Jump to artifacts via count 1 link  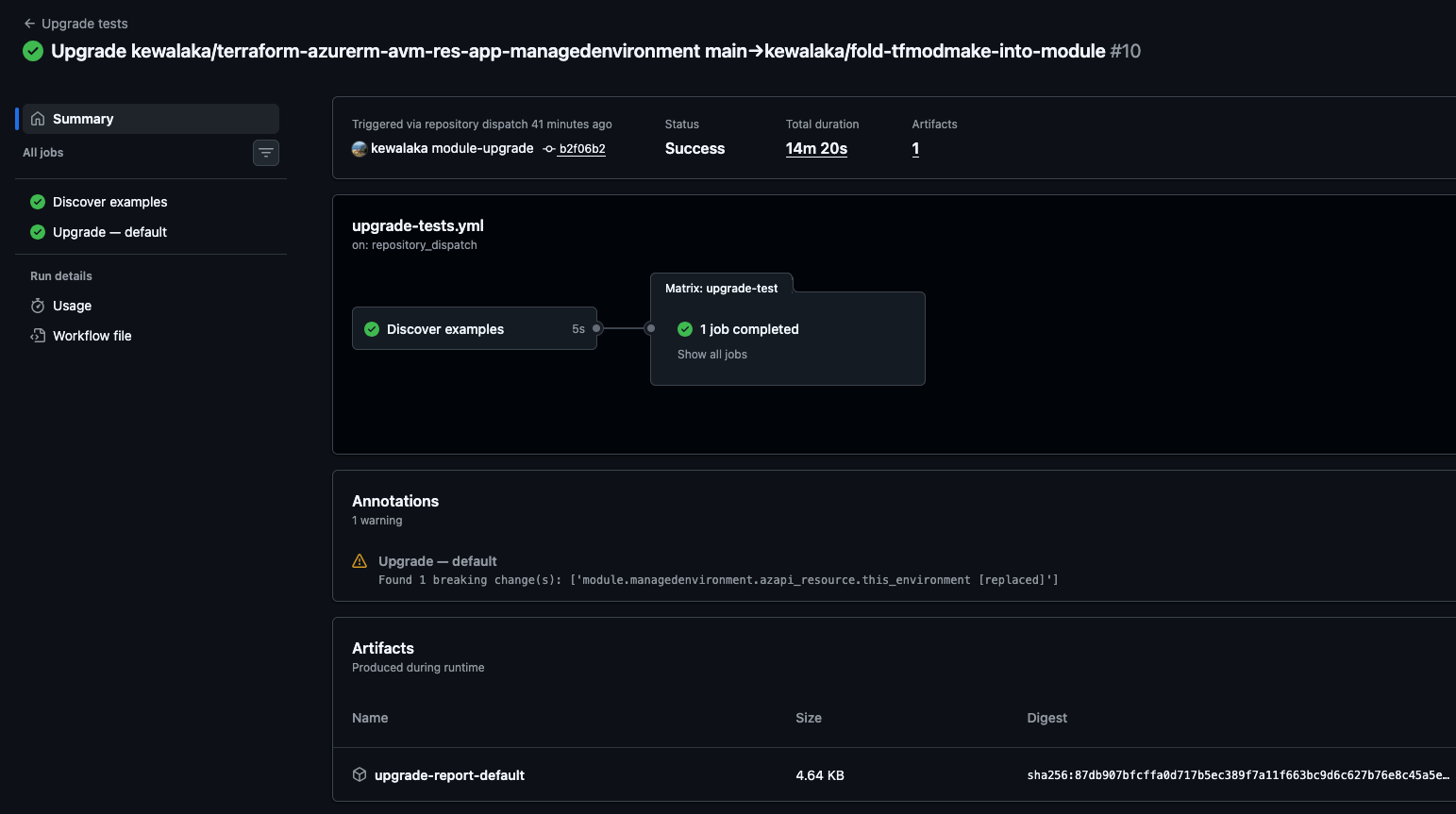point(915,148)
